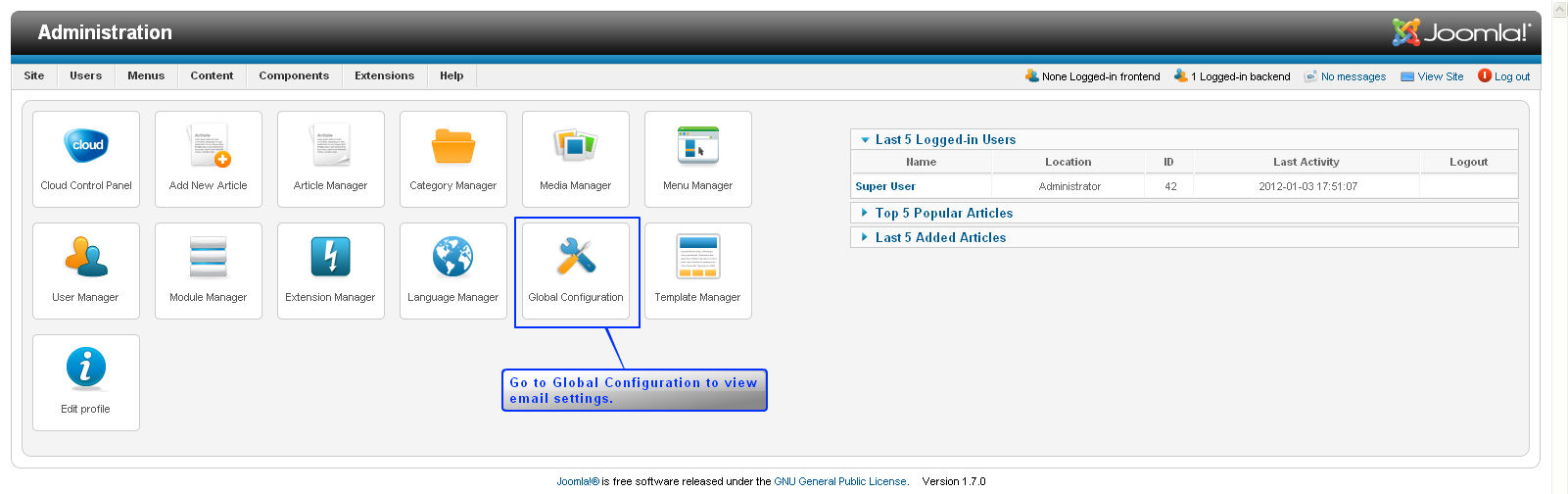Click the 1 Logged-in backend text

(1241, 76)
